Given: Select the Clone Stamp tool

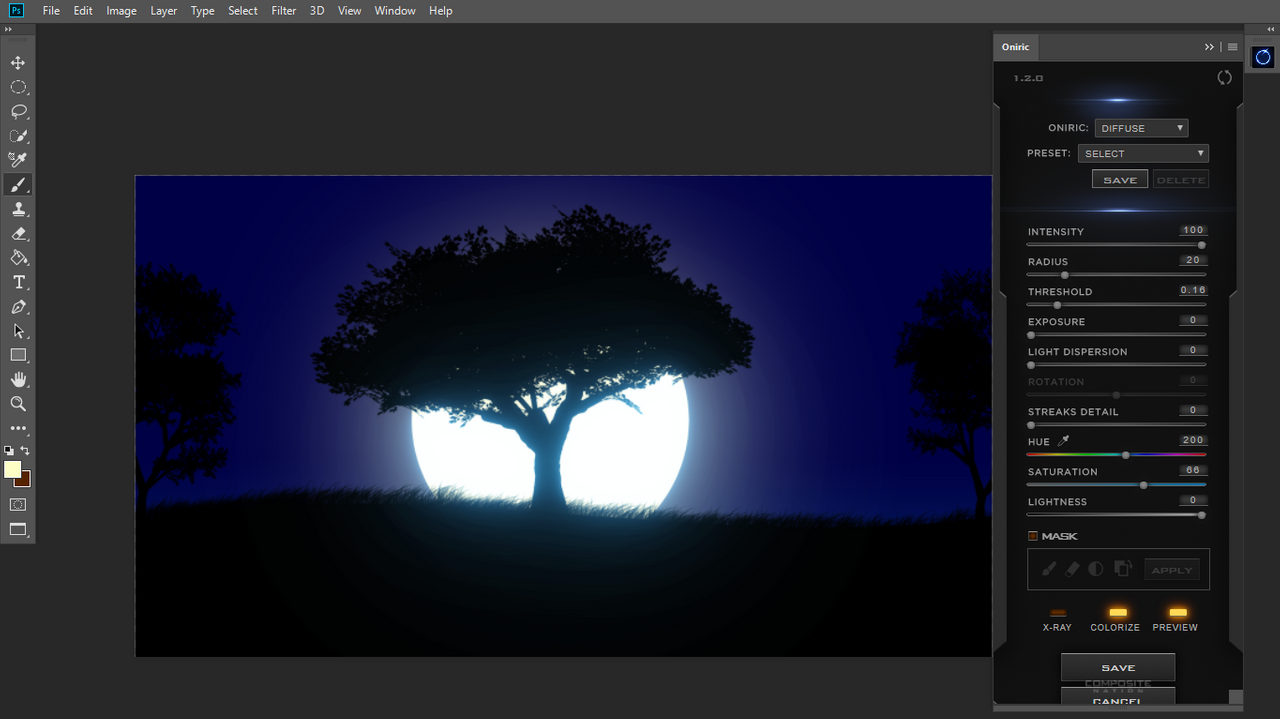Looking at the screenshot, I should pyautogui.click(x=18, y=209).
